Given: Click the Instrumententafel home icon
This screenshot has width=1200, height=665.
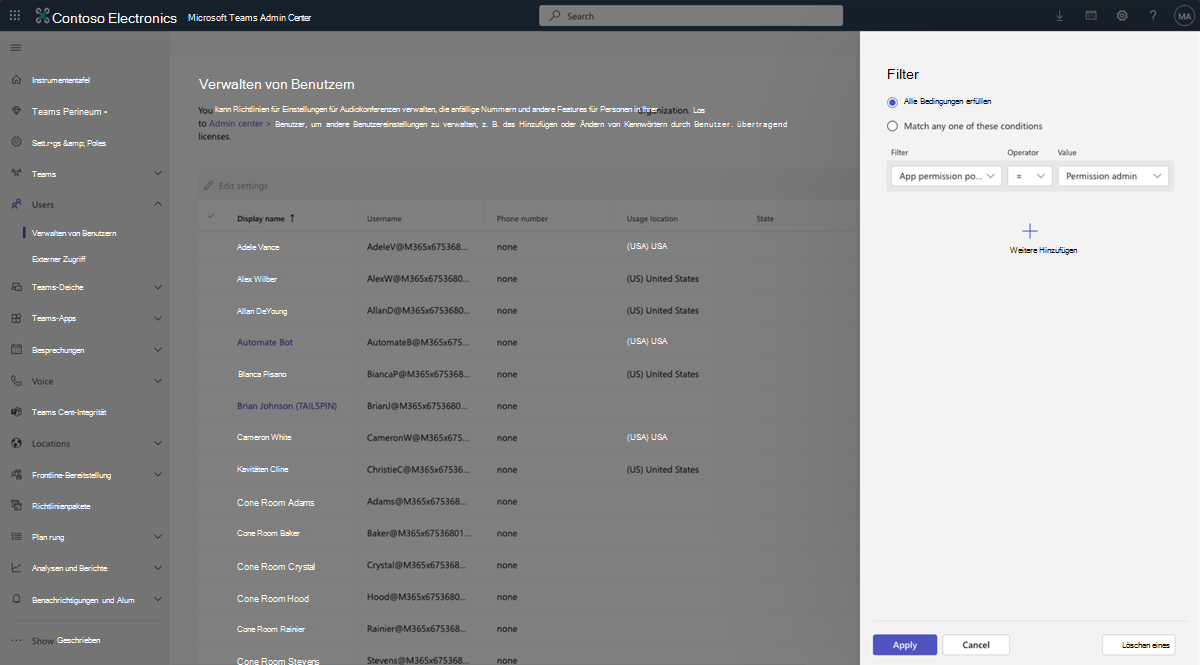Looking at the screenshot, I should 16,80.
